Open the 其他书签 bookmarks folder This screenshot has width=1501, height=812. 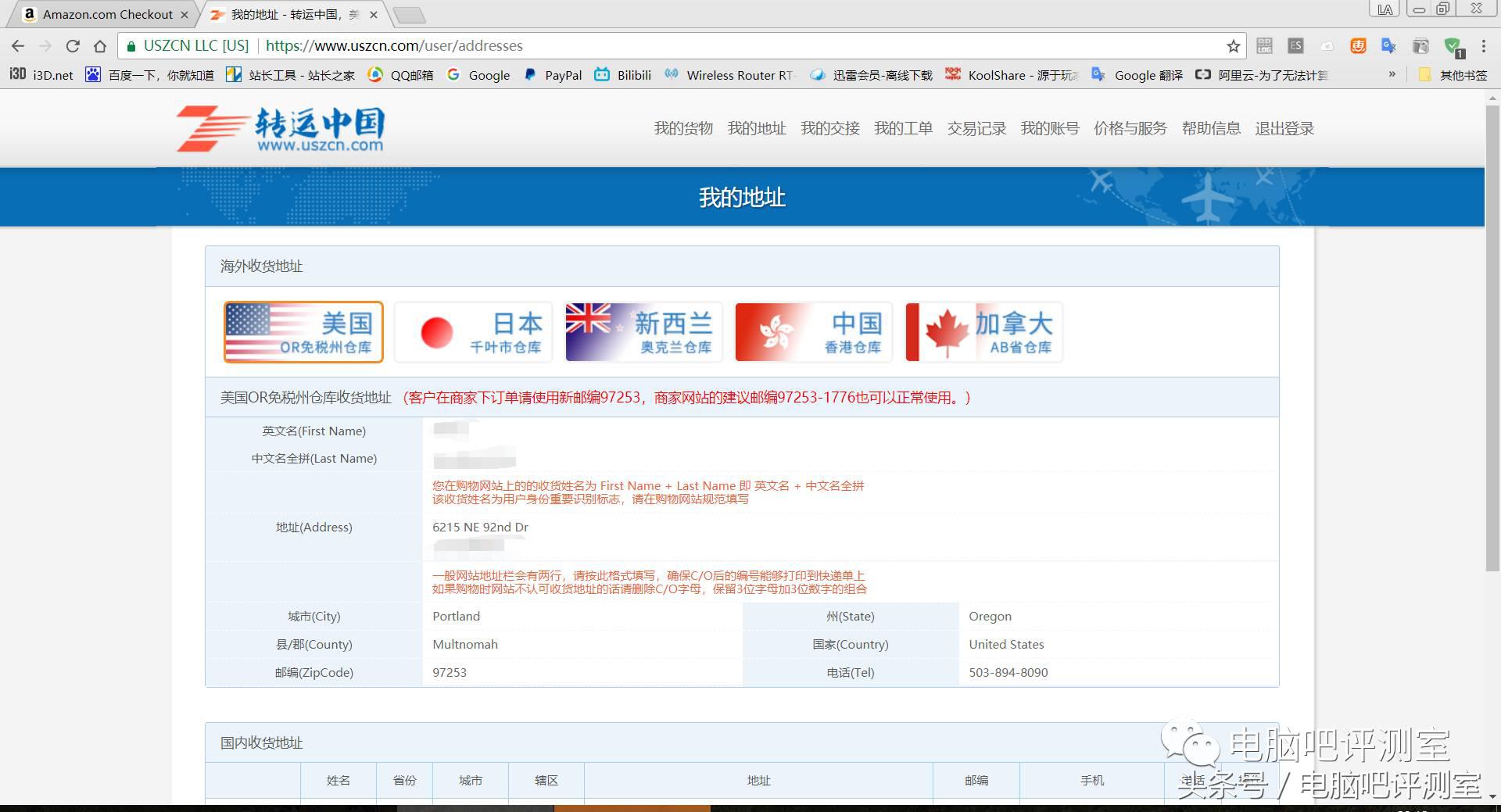pyautogui.click(x=1454, y=75)
